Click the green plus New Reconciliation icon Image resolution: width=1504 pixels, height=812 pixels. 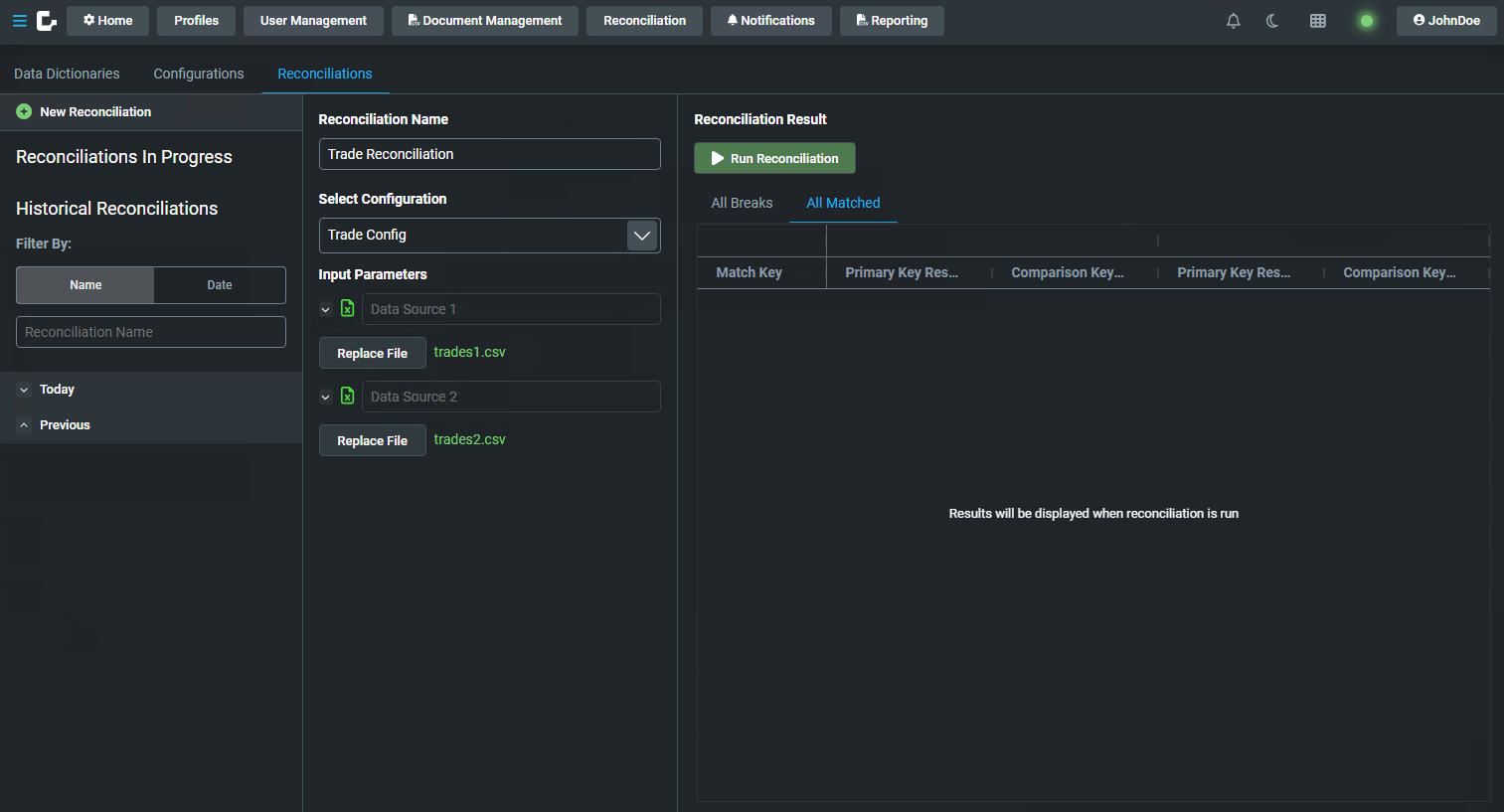pos(24,112)
